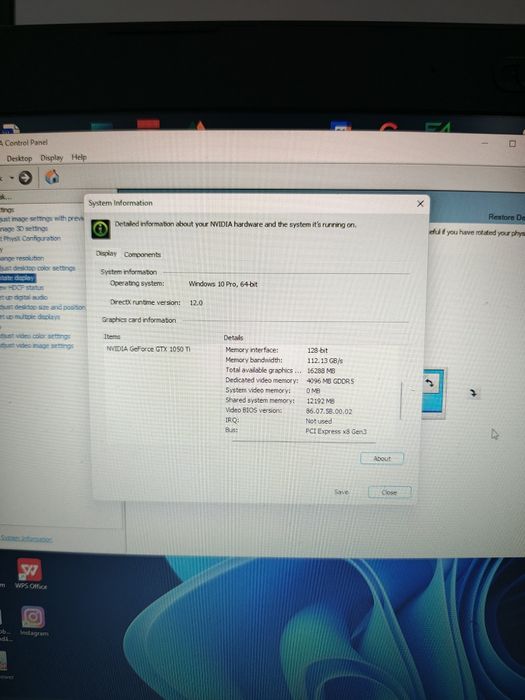
Task: Open Change resolution in the task tree
Action: tap(22, 258)
